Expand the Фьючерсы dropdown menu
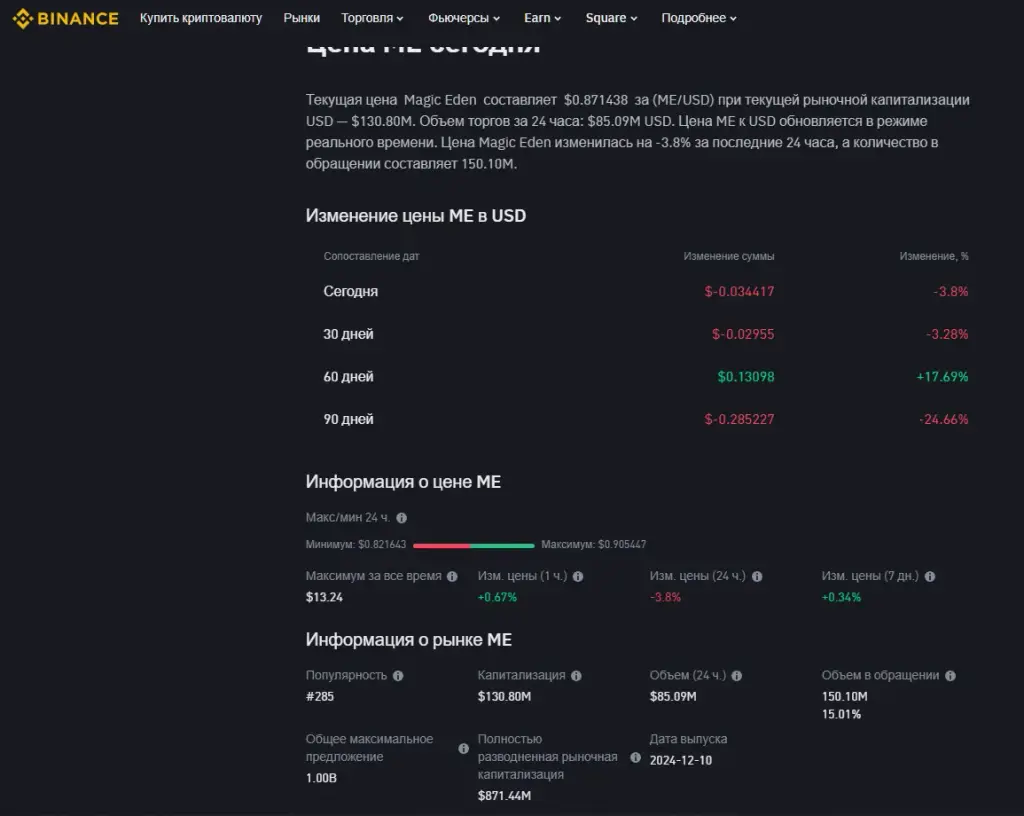 pyautogui.click(x=464, y=18)
